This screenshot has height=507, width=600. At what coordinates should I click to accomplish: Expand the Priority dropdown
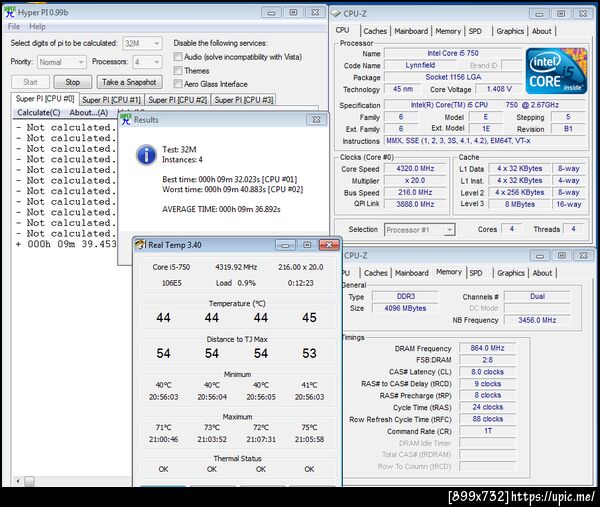coord(64,62)
